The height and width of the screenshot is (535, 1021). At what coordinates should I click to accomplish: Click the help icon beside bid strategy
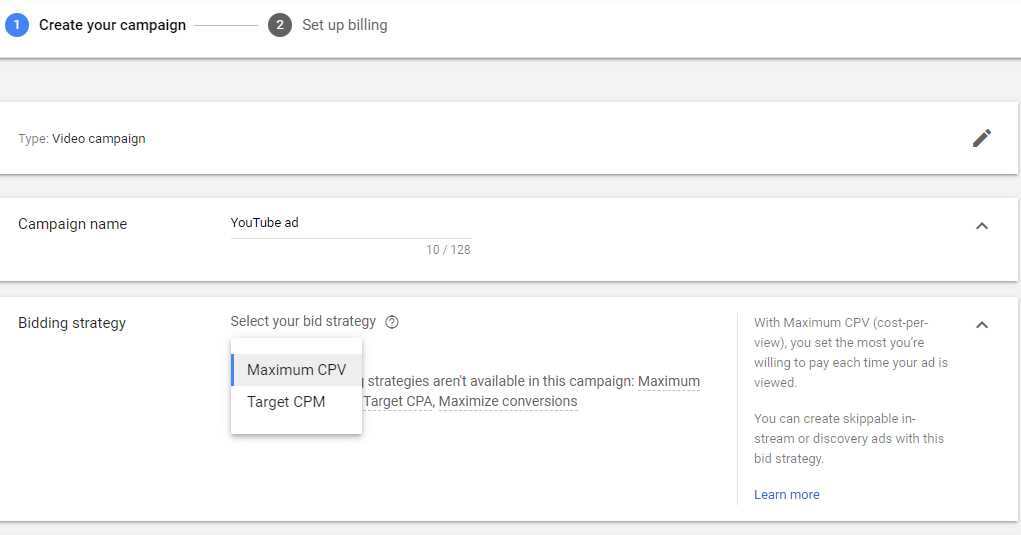[x=392, y=322]
